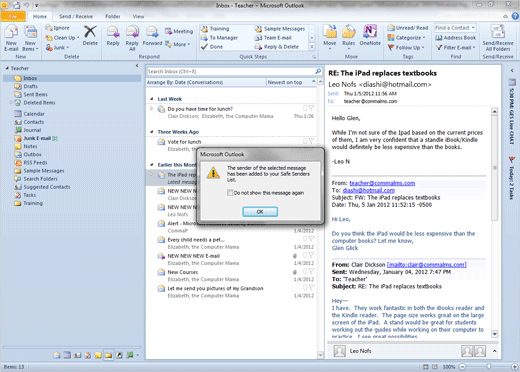Open the Categorize dropdown

tap(406, 38)
